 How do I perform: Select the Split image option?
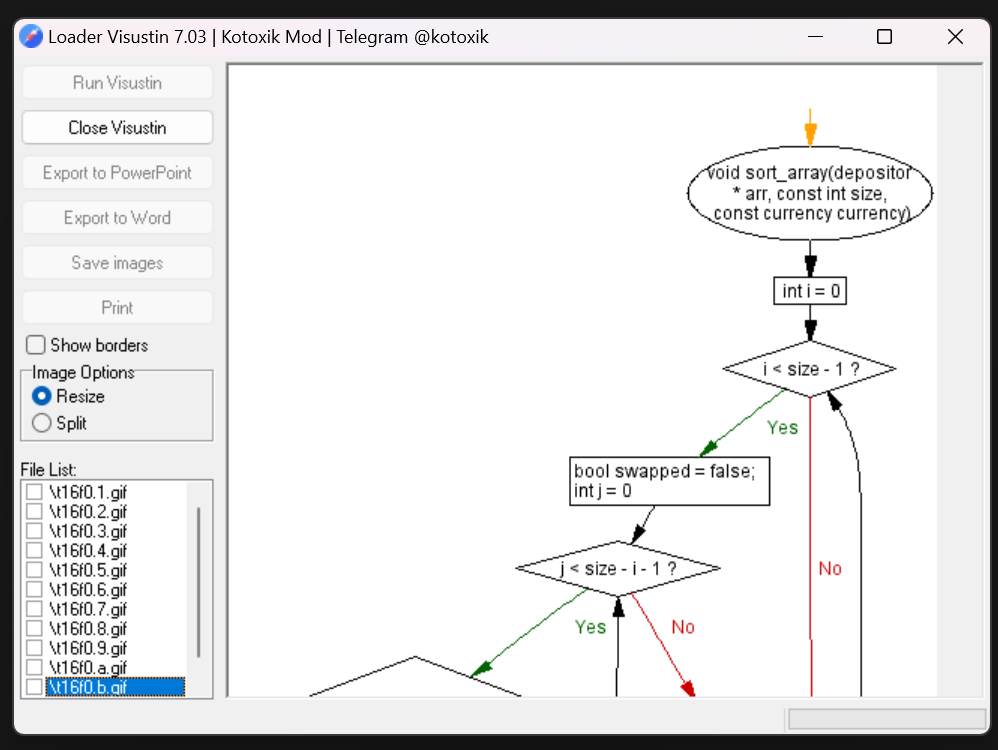click(42, 423)
